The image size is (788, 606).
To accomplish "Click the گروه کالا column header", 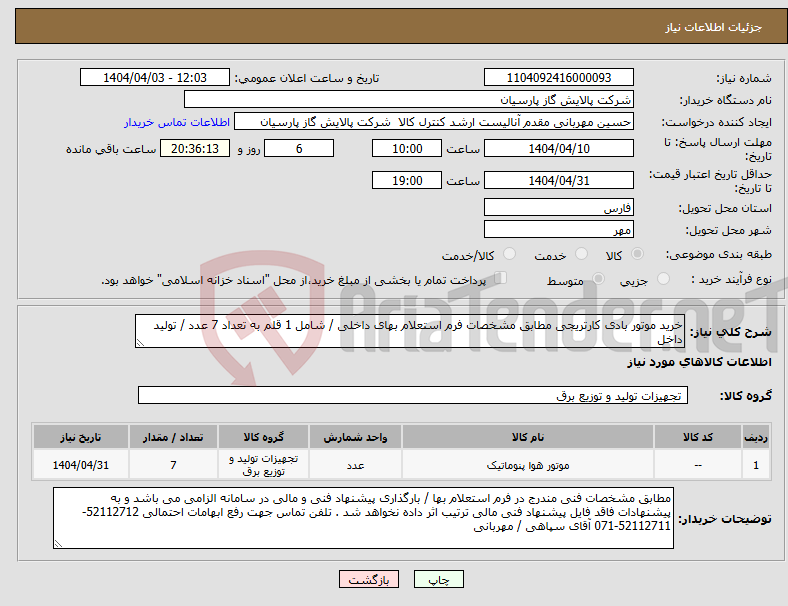I will (x=263, y=437).
